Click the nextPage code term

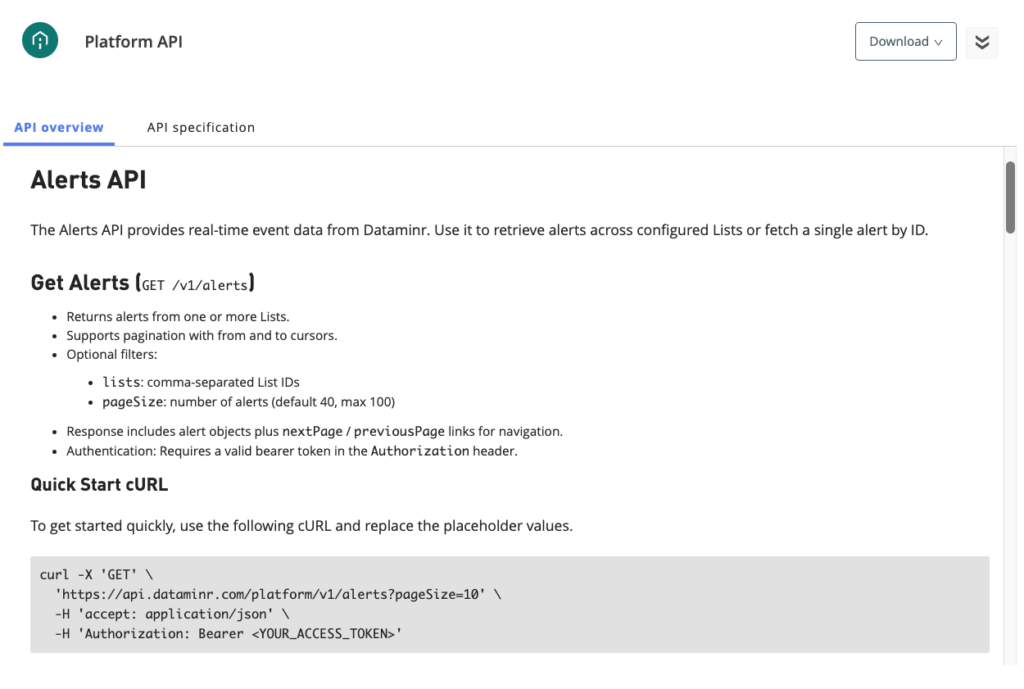point(314,432)
